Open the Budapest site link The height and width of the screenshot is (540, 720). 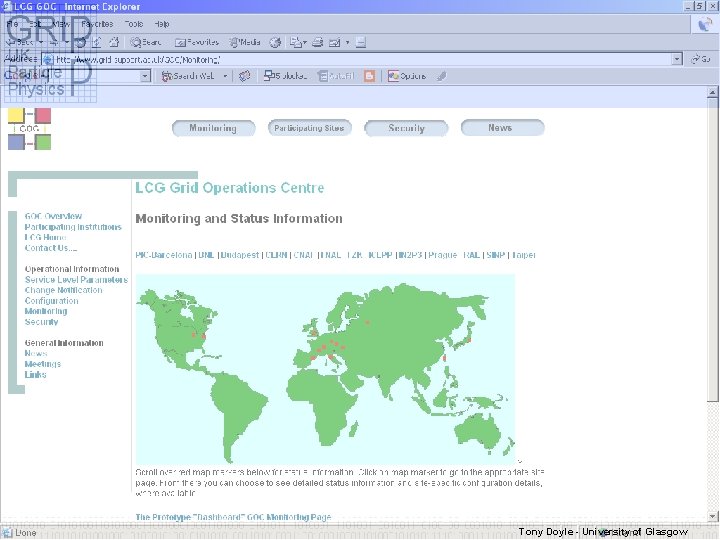pyautogui.click(x=240, y=255)
